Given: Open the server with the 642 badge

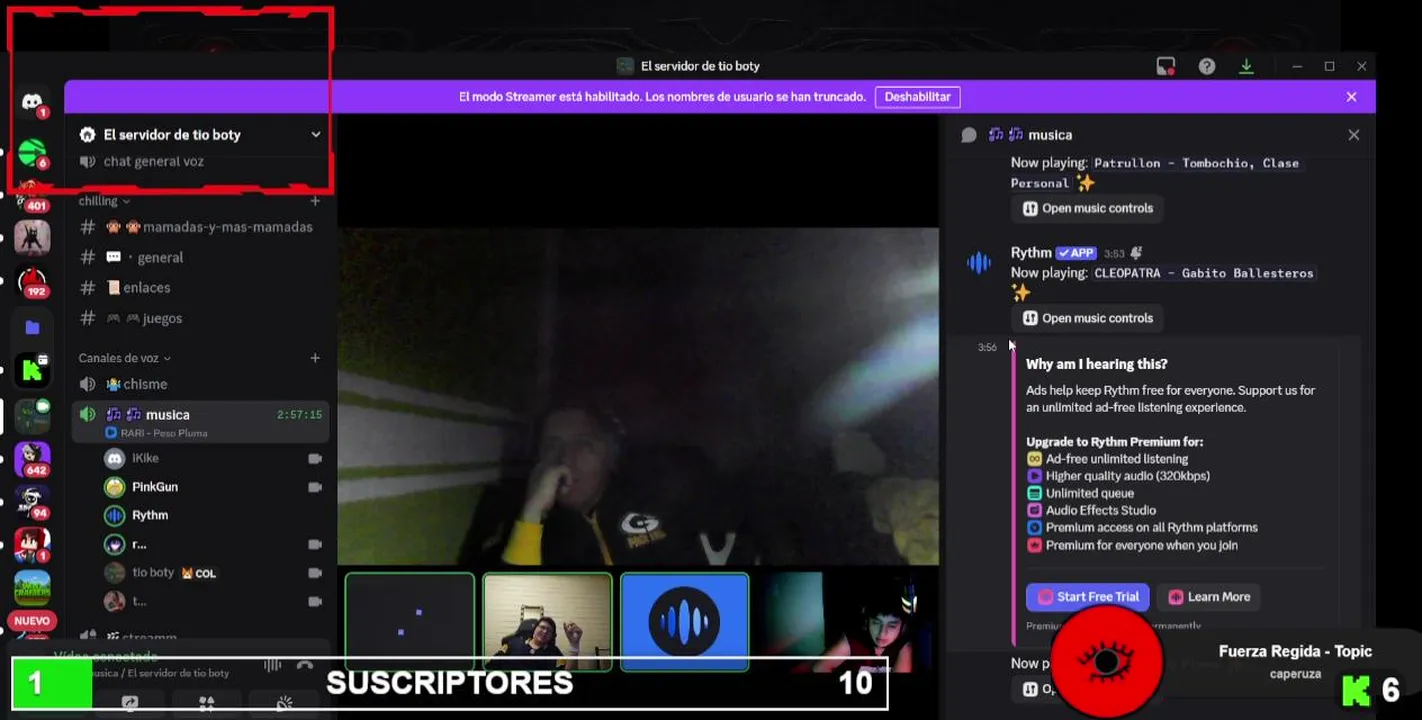Looking at the screenshot, I should click(32, 459).
